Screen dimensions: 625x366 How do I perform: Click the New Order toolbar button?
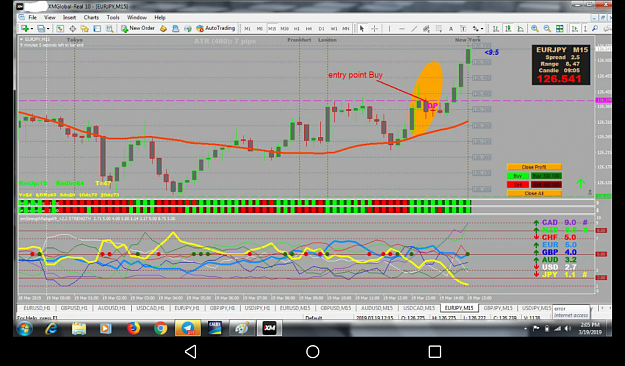point(138,28)
